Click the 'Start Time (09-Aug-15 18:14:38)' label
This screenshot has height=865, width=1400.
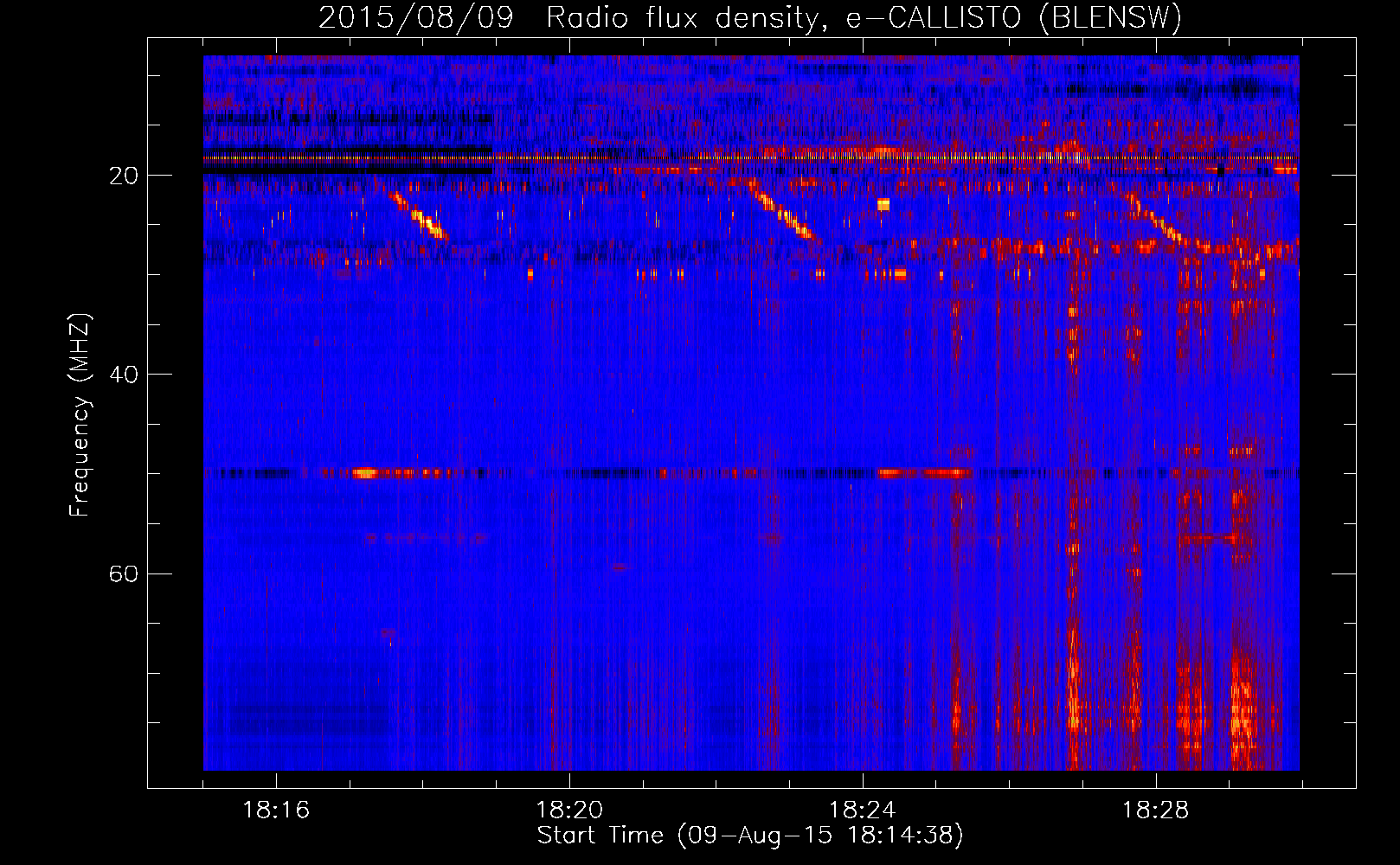750,836
